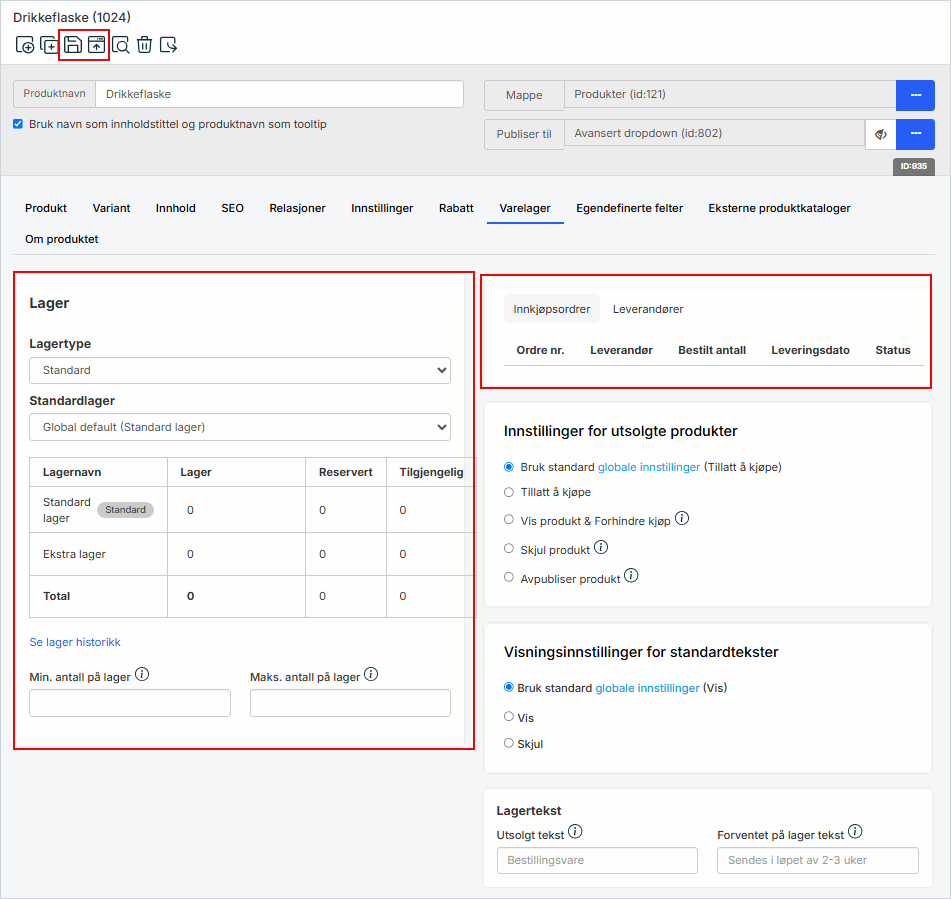Open the Se lager historikk link
This screenshot has height=899, width=951.
(x=75, y=642)
